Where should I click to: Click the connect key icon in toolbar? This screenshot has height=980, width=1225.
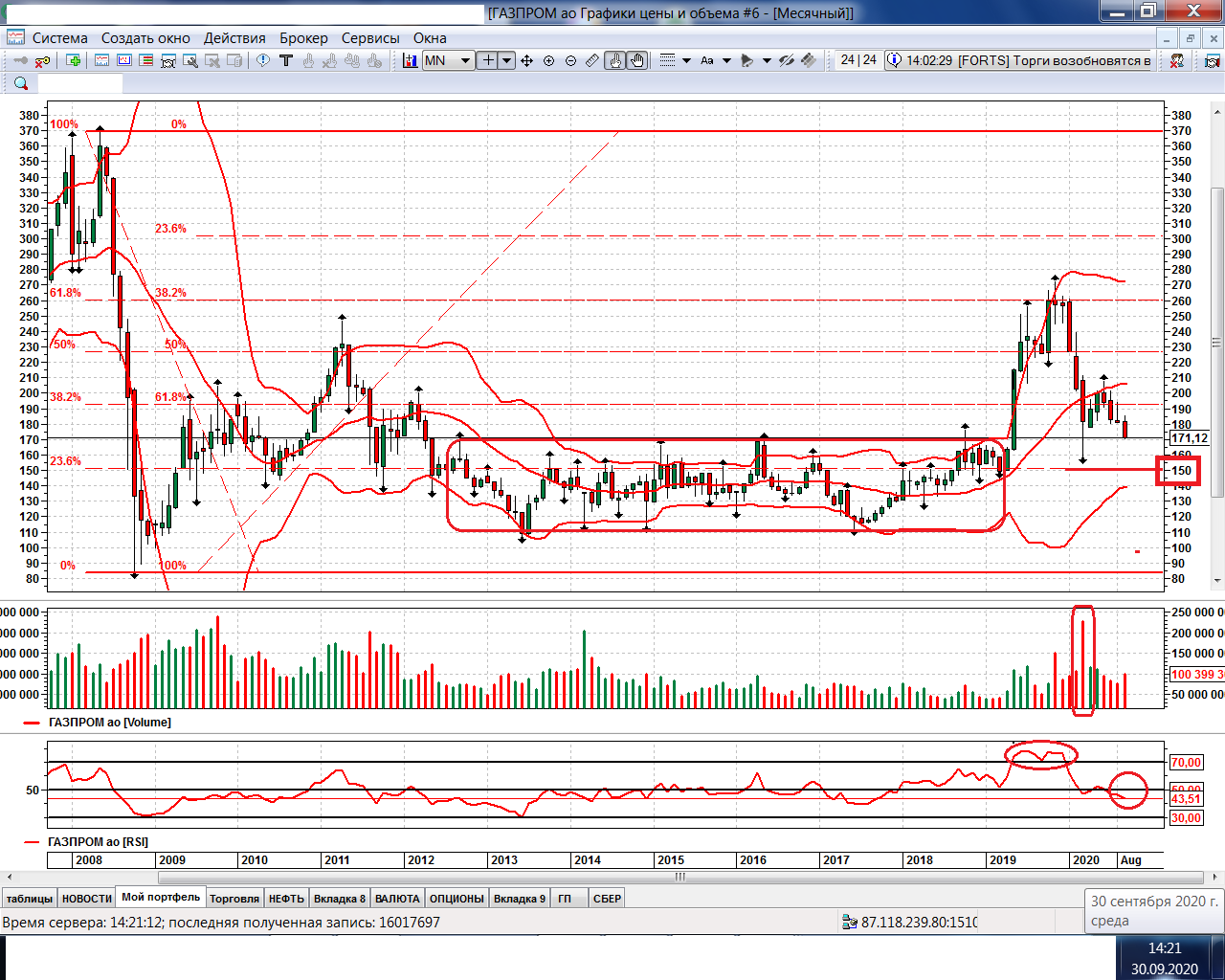click(20, 60)
